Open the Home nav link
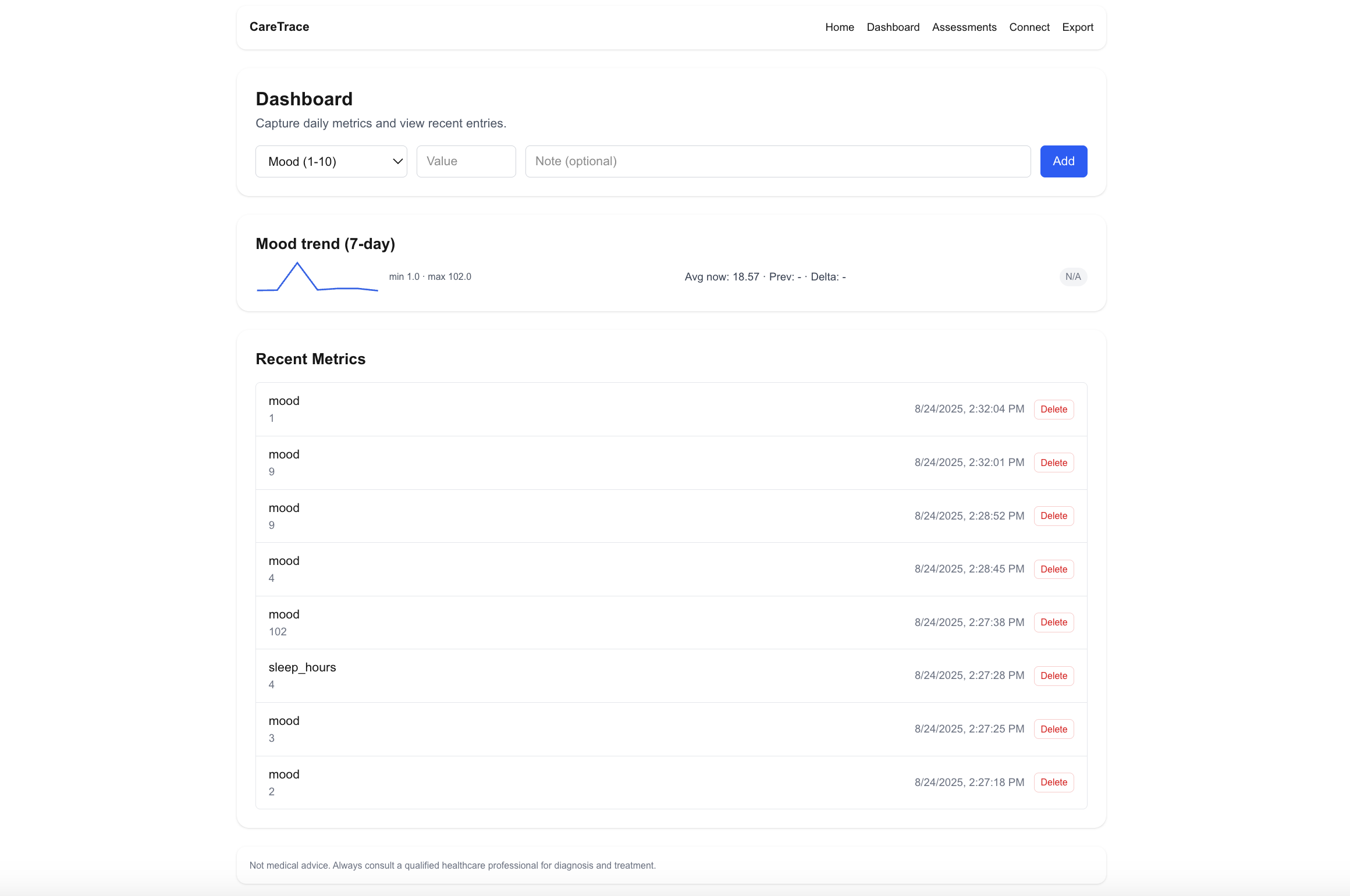1350x896 pixels. [x=839, y=27]
